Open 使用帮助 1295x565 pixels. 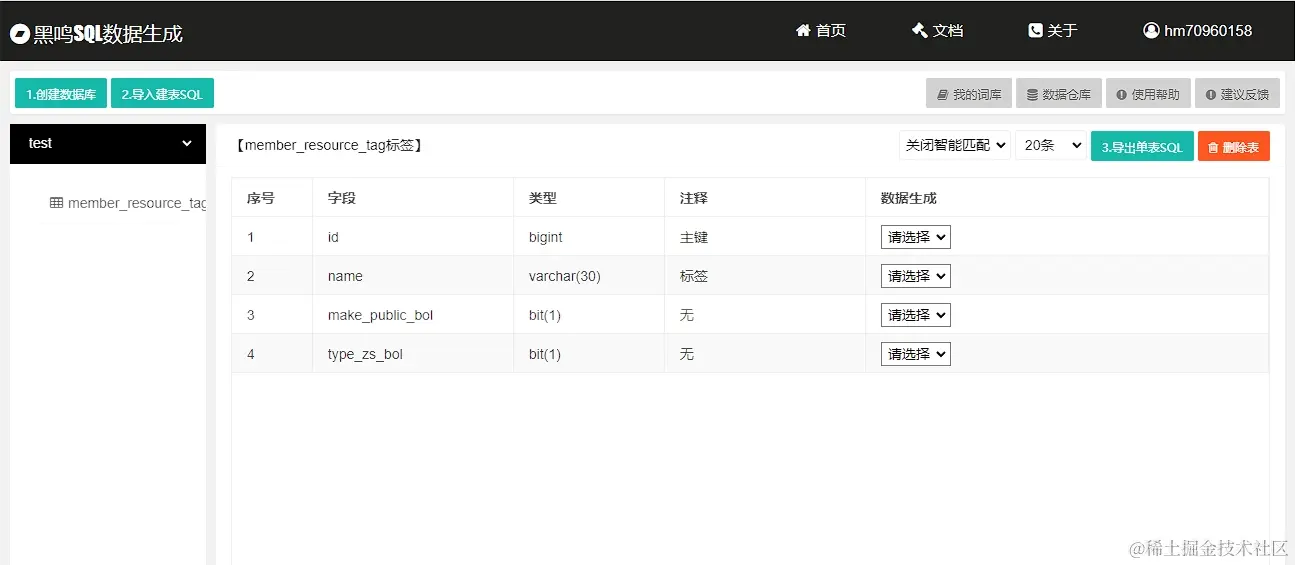tap(1148, 94)
